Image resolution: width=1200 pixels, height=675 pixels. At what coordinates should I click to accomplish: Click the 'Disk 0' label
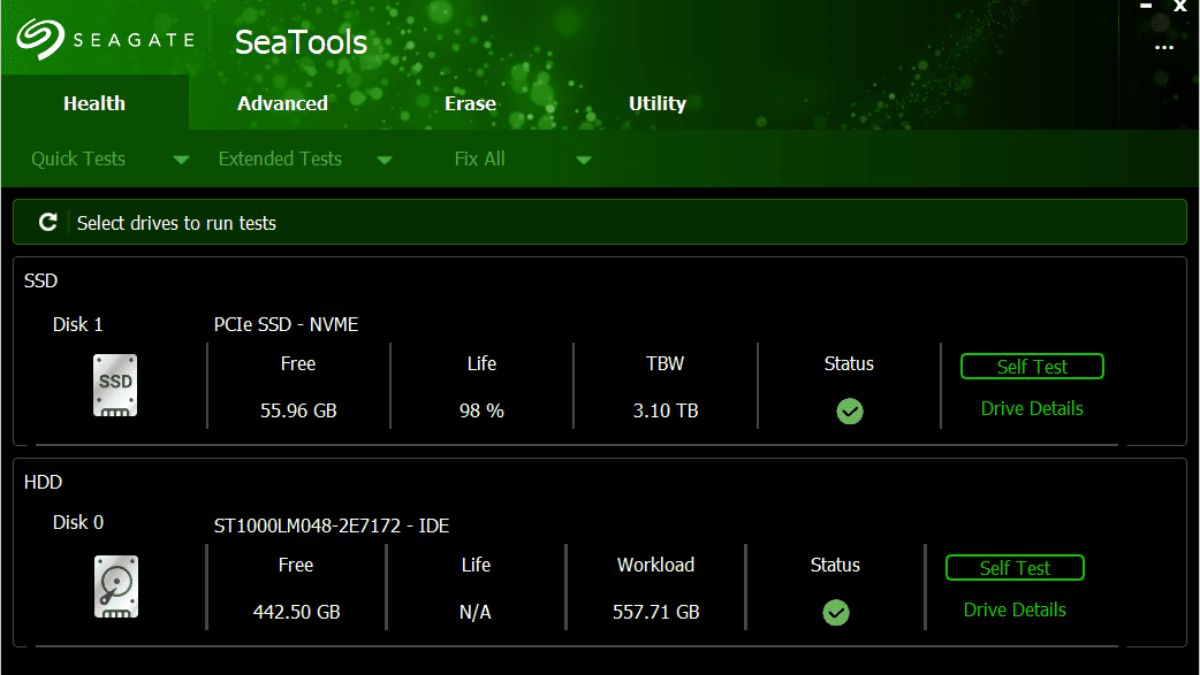[x=78, y=523]
